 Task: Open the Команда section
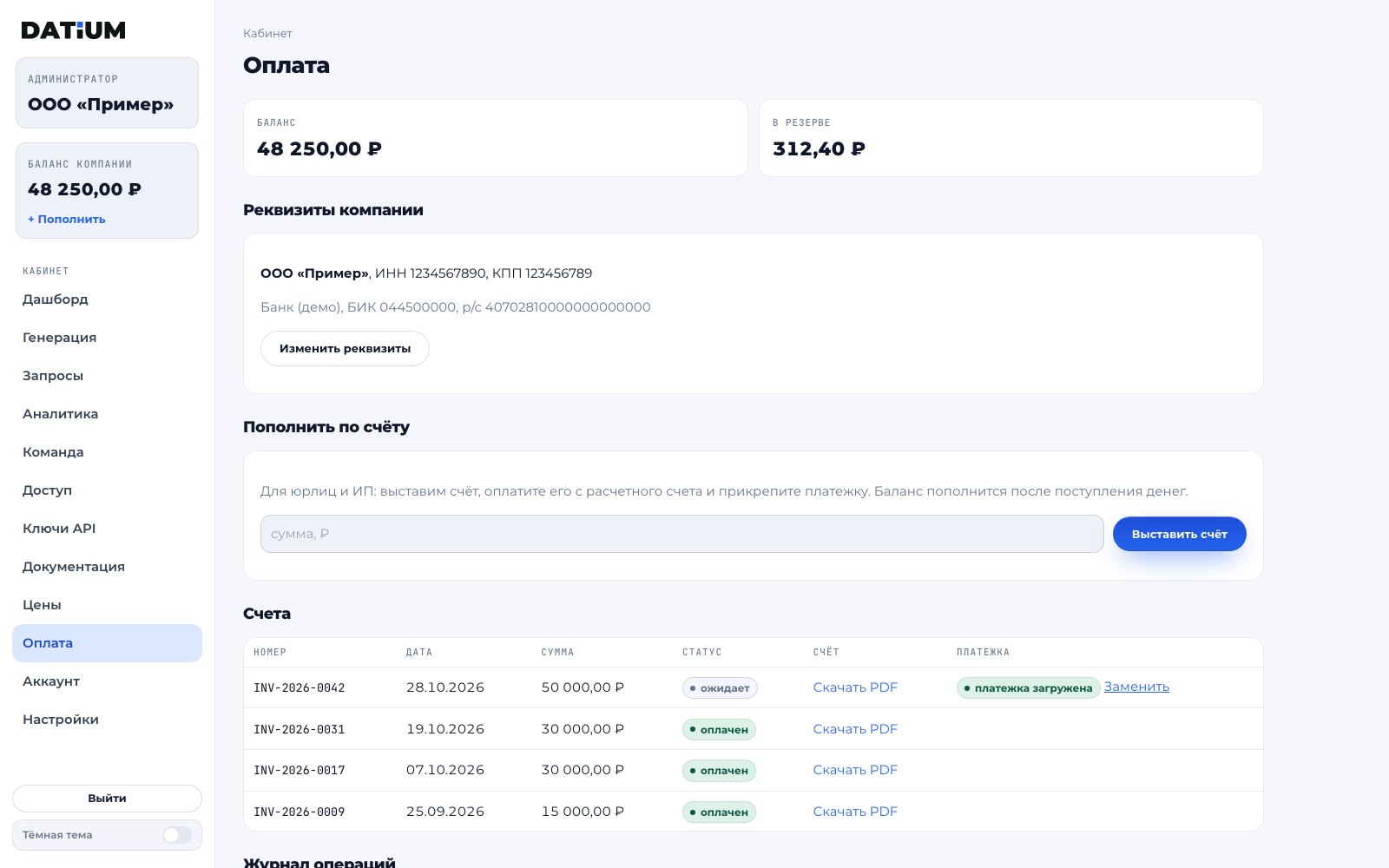[x=107, y=452]
